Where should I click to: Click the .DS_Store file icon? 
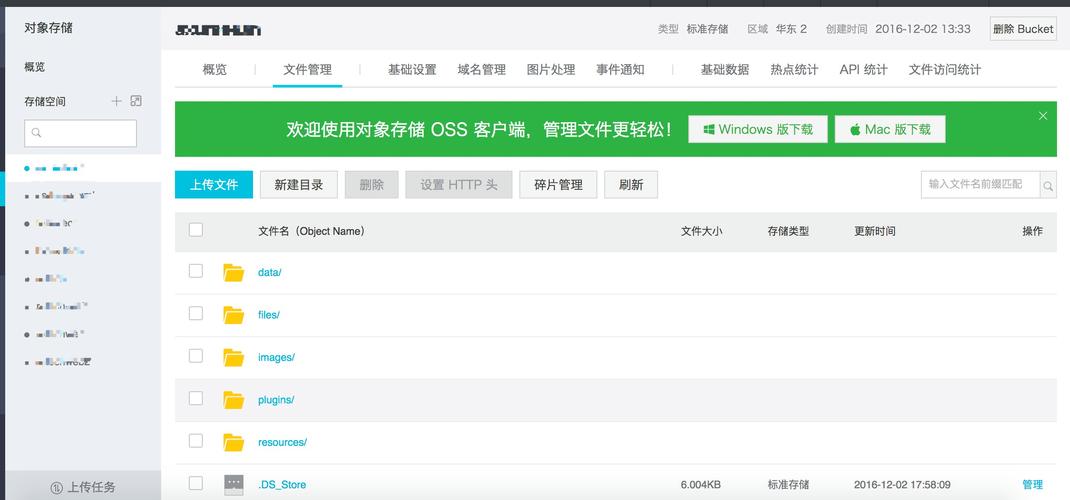(x=234, y=484)
